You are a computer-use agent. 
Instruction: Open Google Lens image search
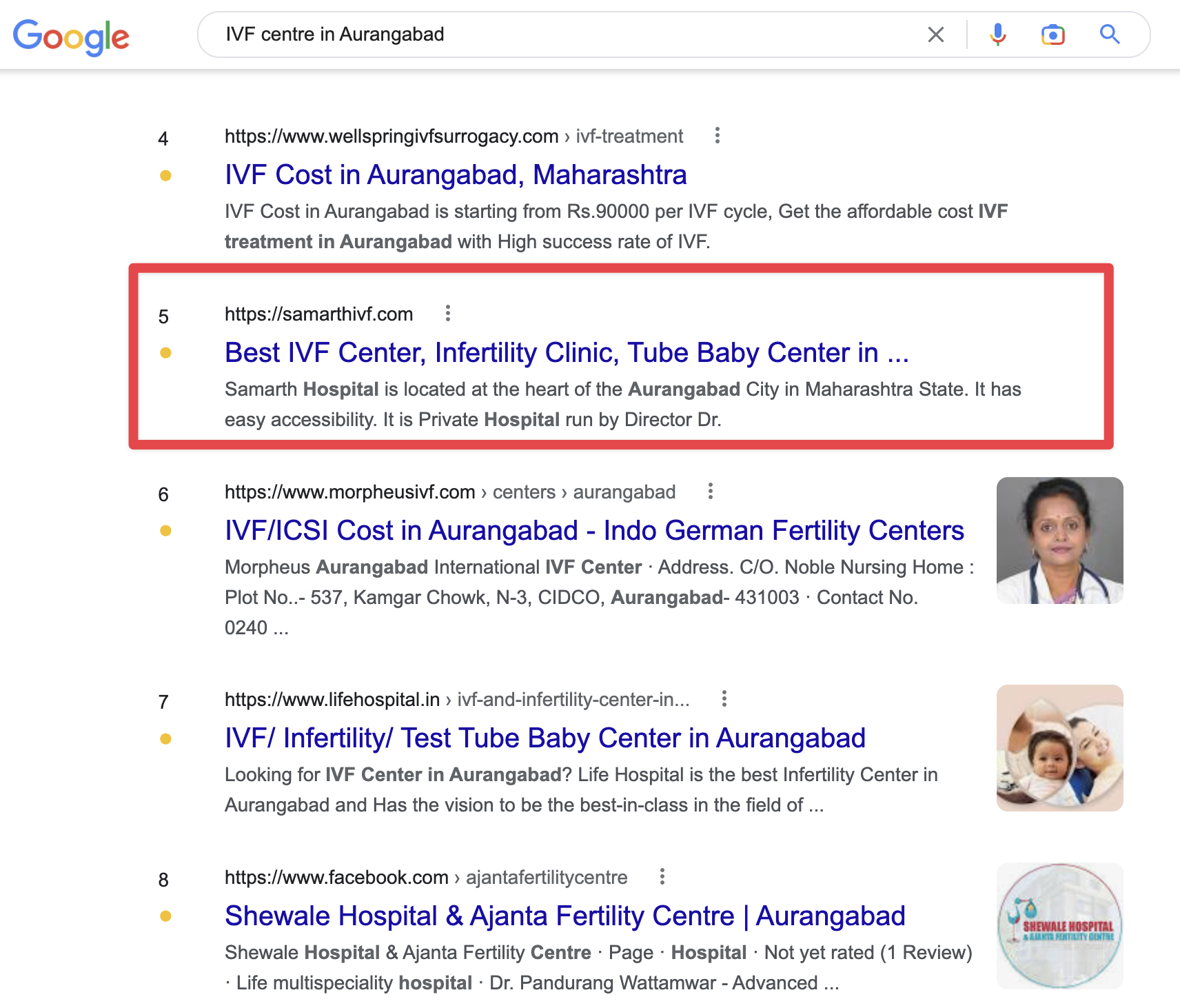[x=1052, y=34]
